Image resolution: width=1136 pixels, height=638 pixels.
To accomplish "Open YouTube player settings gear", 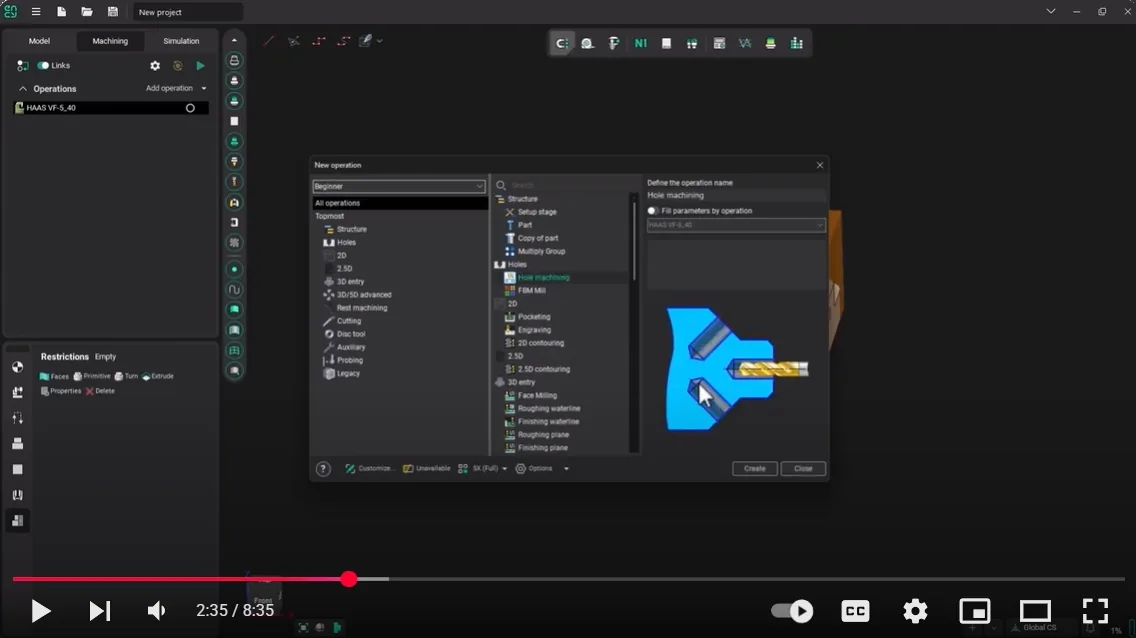I will pyautogui.click(x=915, y=611).
